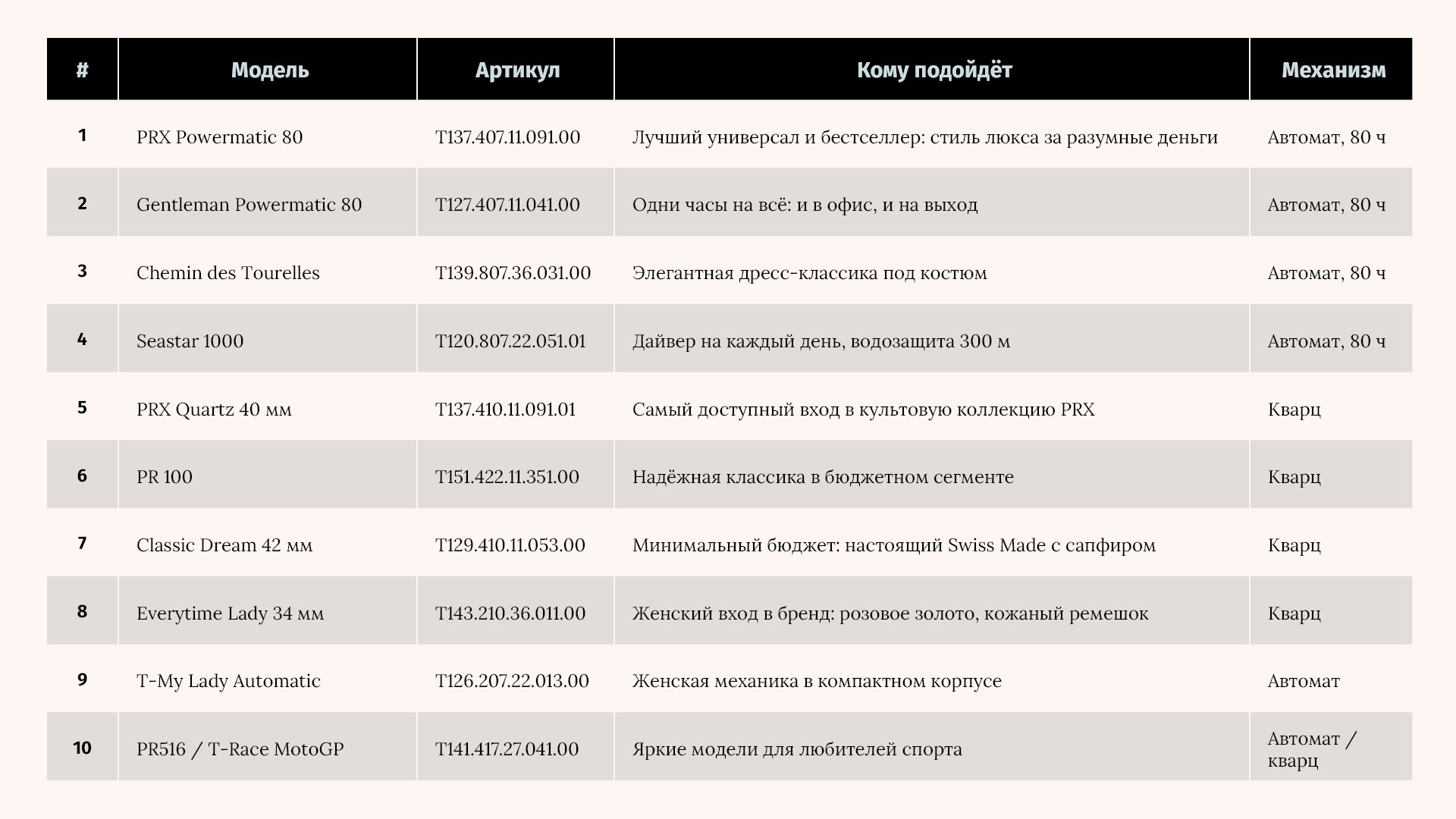The image size is (1456, 819).
Task: Click article number T137.410.11.091.01
Action: tap(505, 409)
